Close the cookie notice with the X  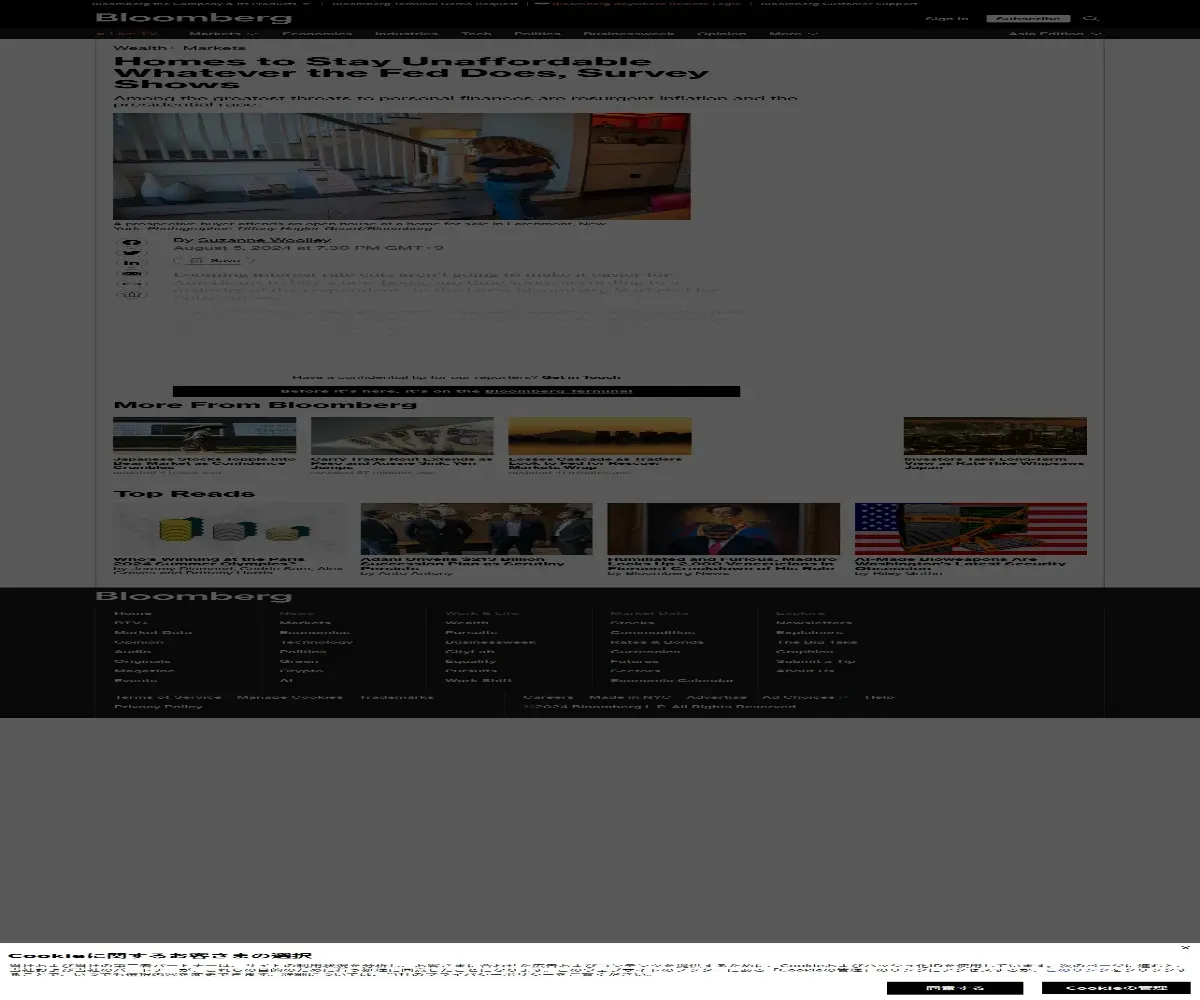click(1185, 947)
